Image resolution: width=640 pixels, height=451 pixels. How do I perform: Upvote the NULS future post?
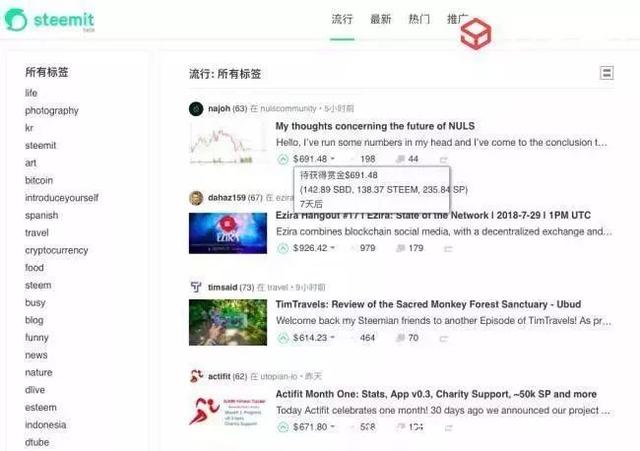tap(283, 159)
